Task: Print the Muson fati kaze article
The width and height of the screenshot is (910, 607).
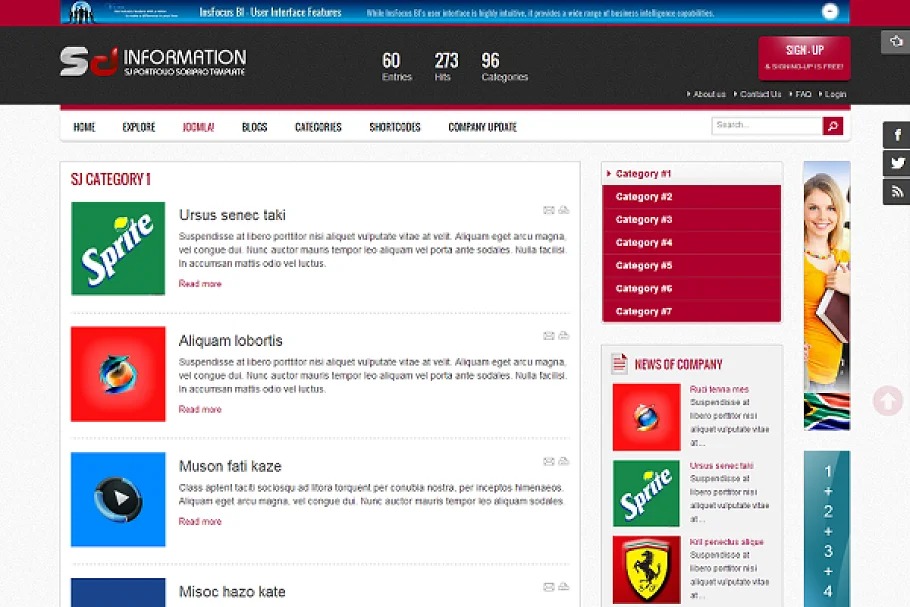Action: pyautogui.click(x=564, y=462)
